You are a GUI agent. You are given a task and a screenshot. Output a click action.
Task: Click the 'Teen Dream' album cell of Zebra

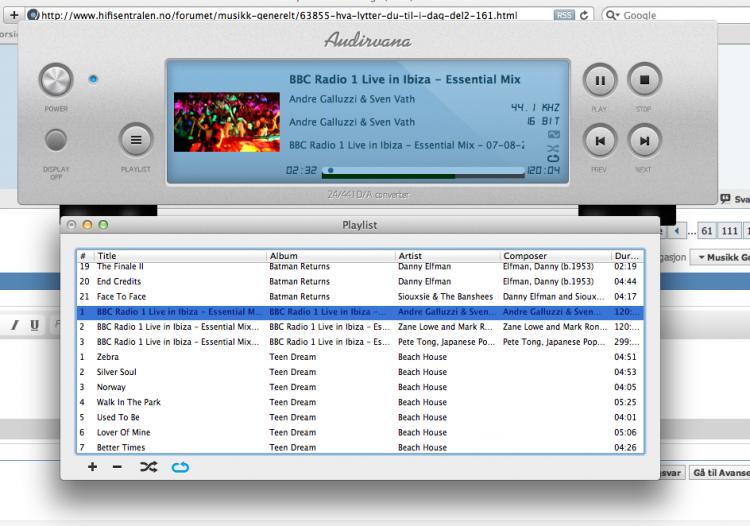pos(293,357)
